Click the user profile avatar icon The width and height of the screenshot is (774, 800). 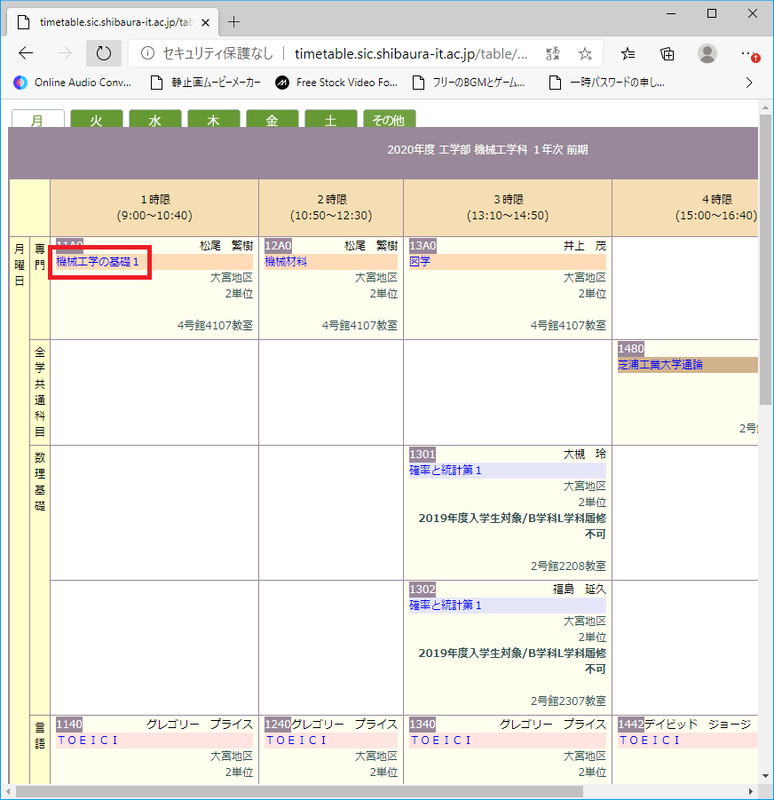pos(707,53)
